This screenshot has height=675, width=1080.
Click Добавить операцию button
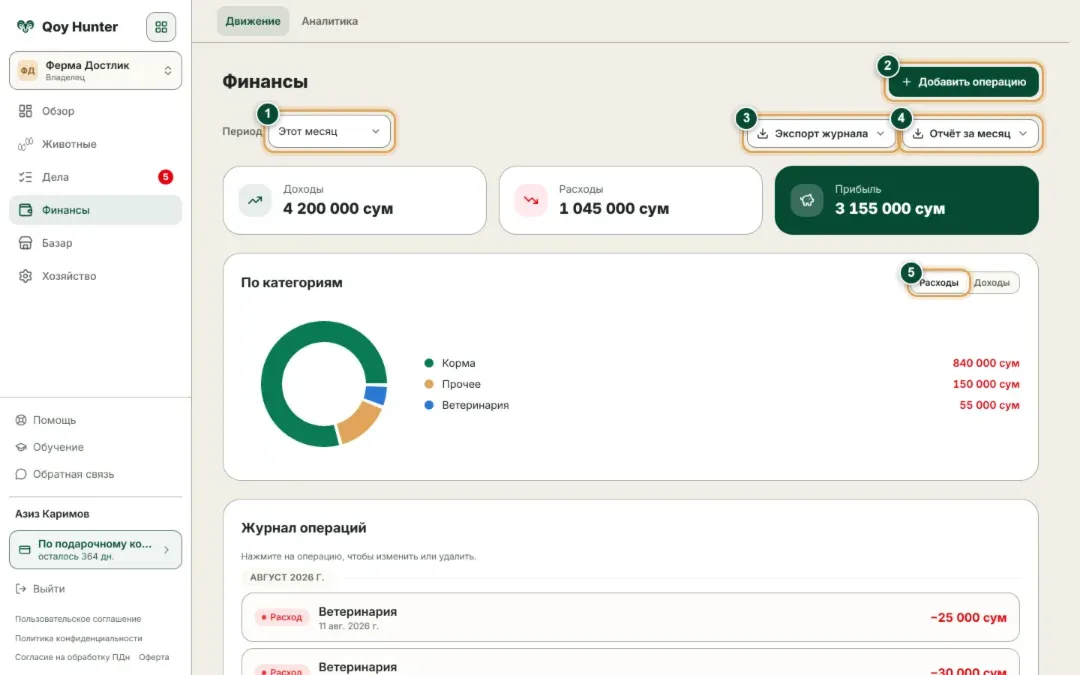tap(964, 82)
